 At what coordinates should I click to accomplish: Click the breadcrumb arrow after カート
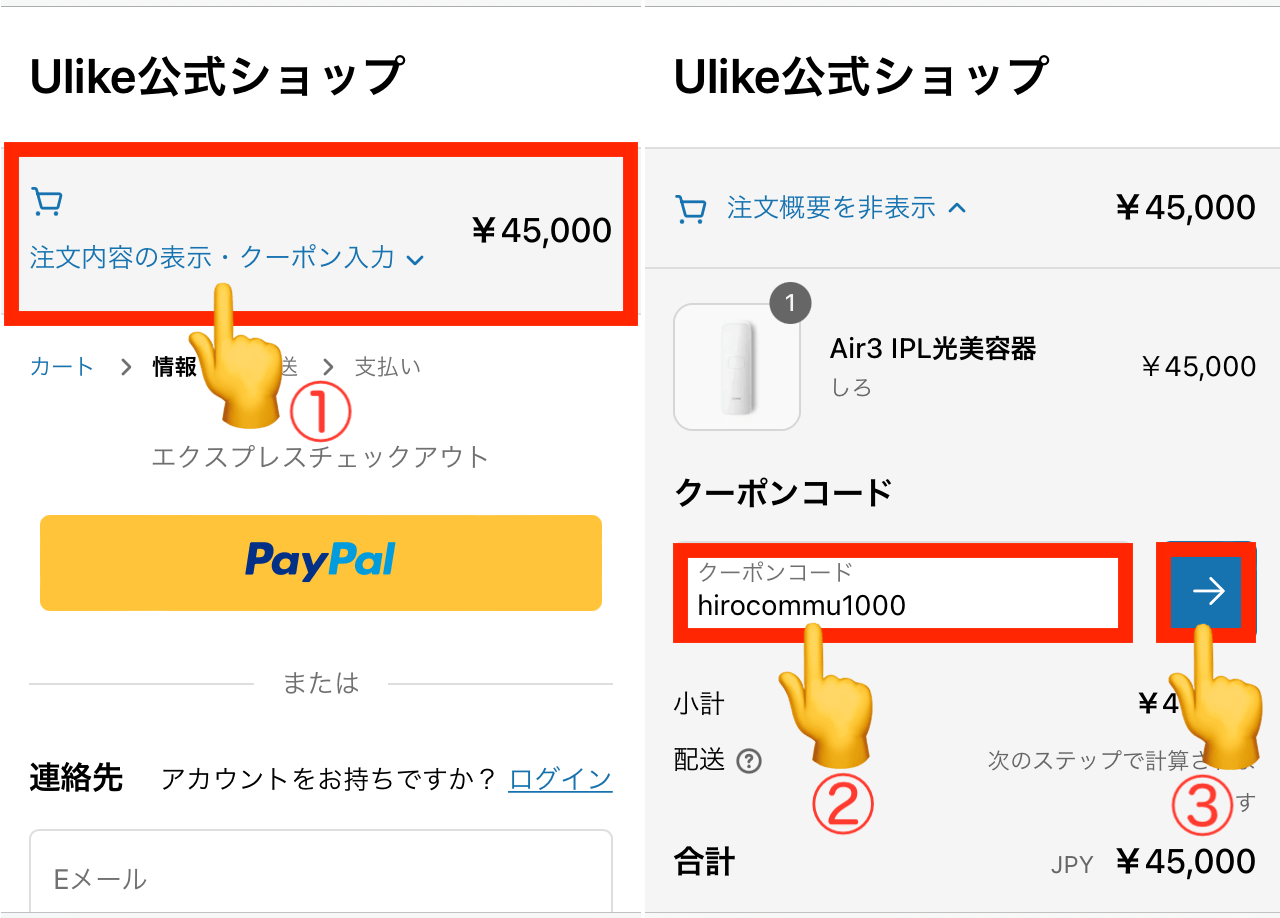point(126,367)
